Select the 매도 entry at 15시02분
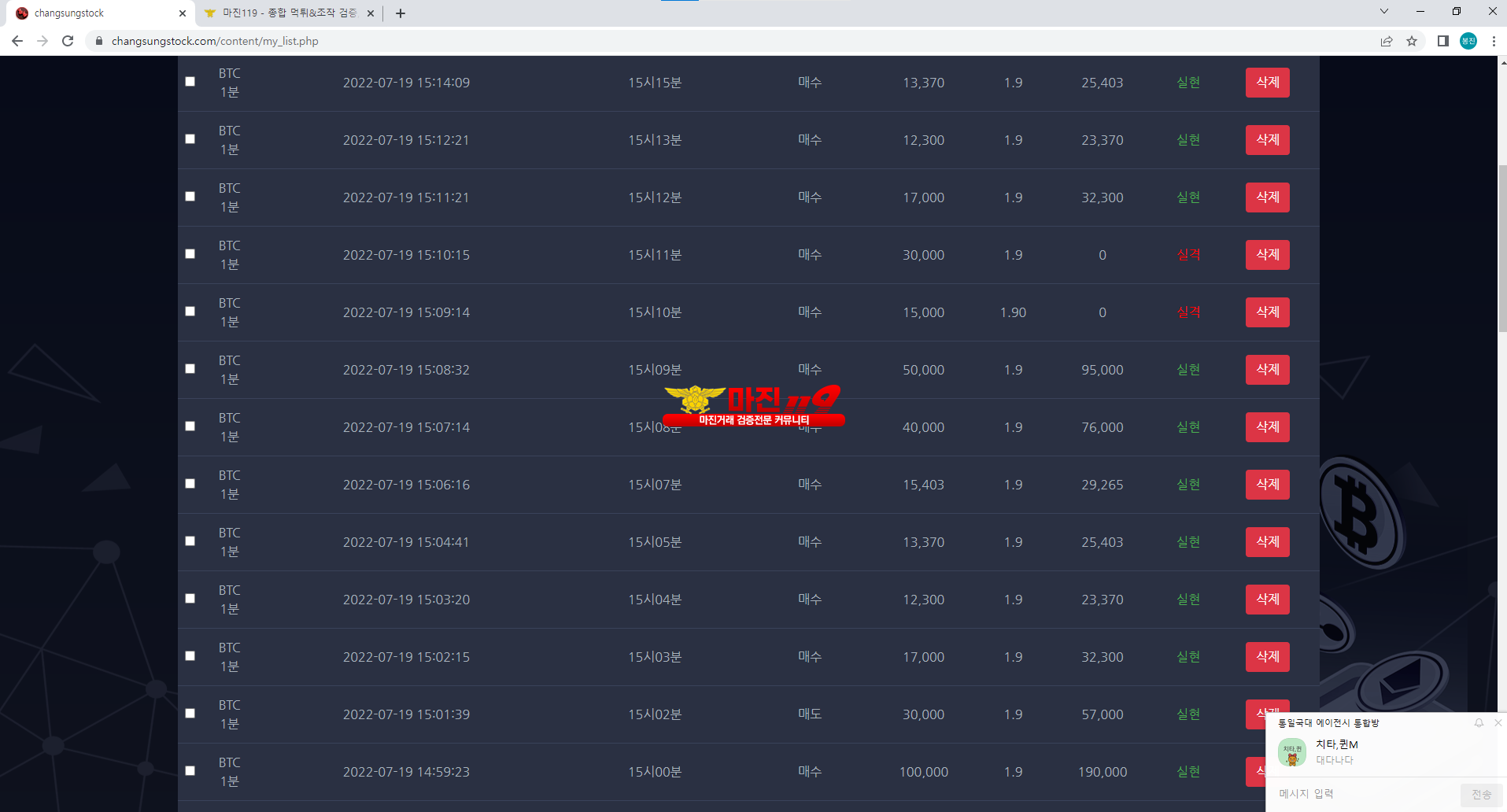This screenshot has height=812, width=1507. pos(810,714)
